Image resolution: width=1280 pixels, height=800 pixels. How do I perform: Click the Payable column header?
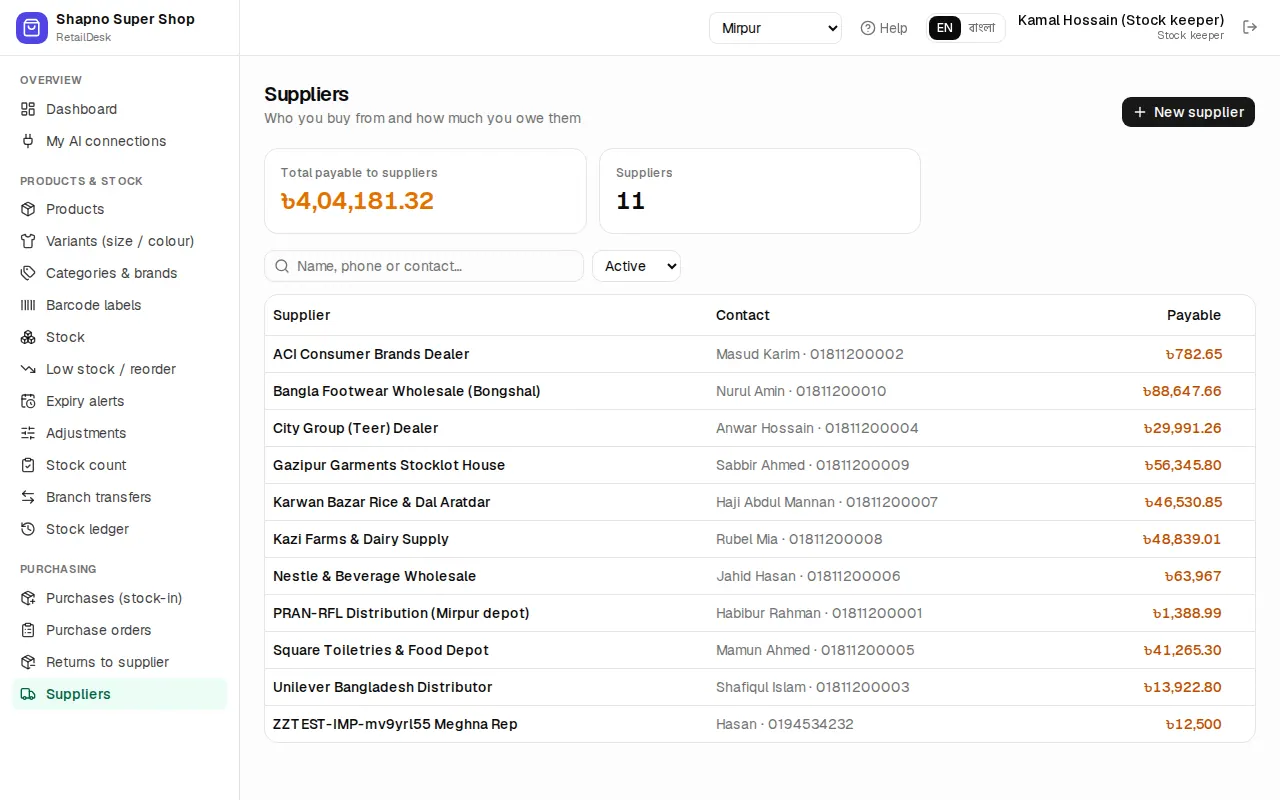pyautogui.click(x=1194, y=315)
